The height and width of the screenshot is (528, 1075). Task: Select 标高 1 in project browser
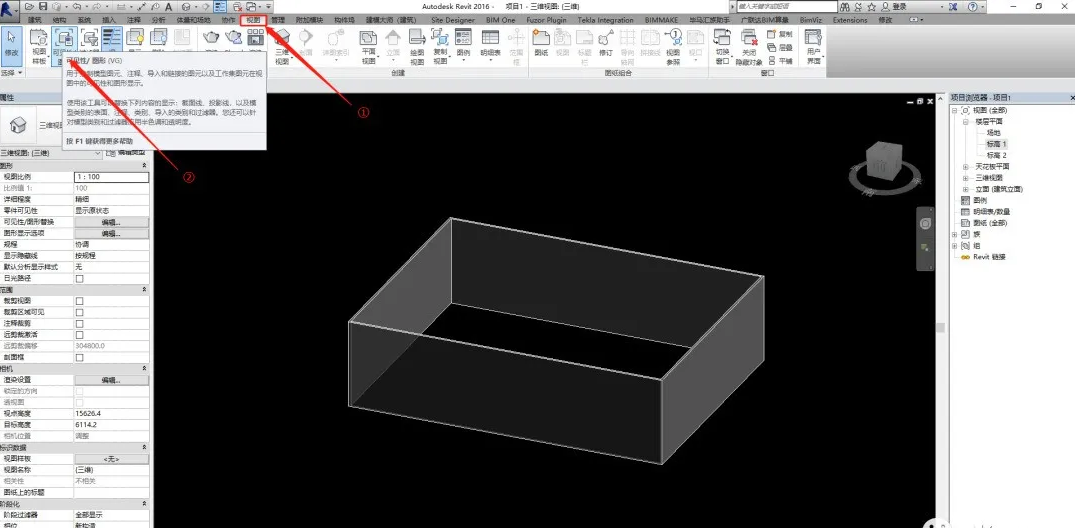click(996, 144)
